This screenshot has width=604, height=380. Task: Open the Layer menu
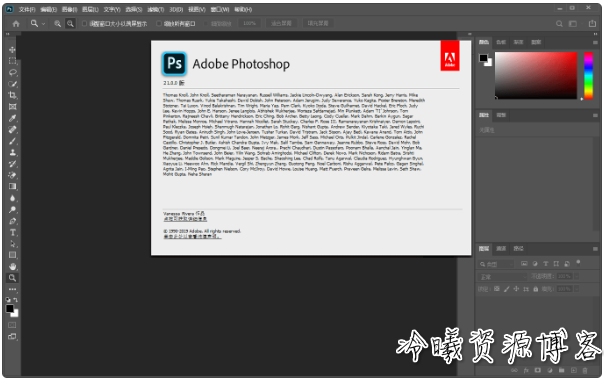click(x=91, y=9)
